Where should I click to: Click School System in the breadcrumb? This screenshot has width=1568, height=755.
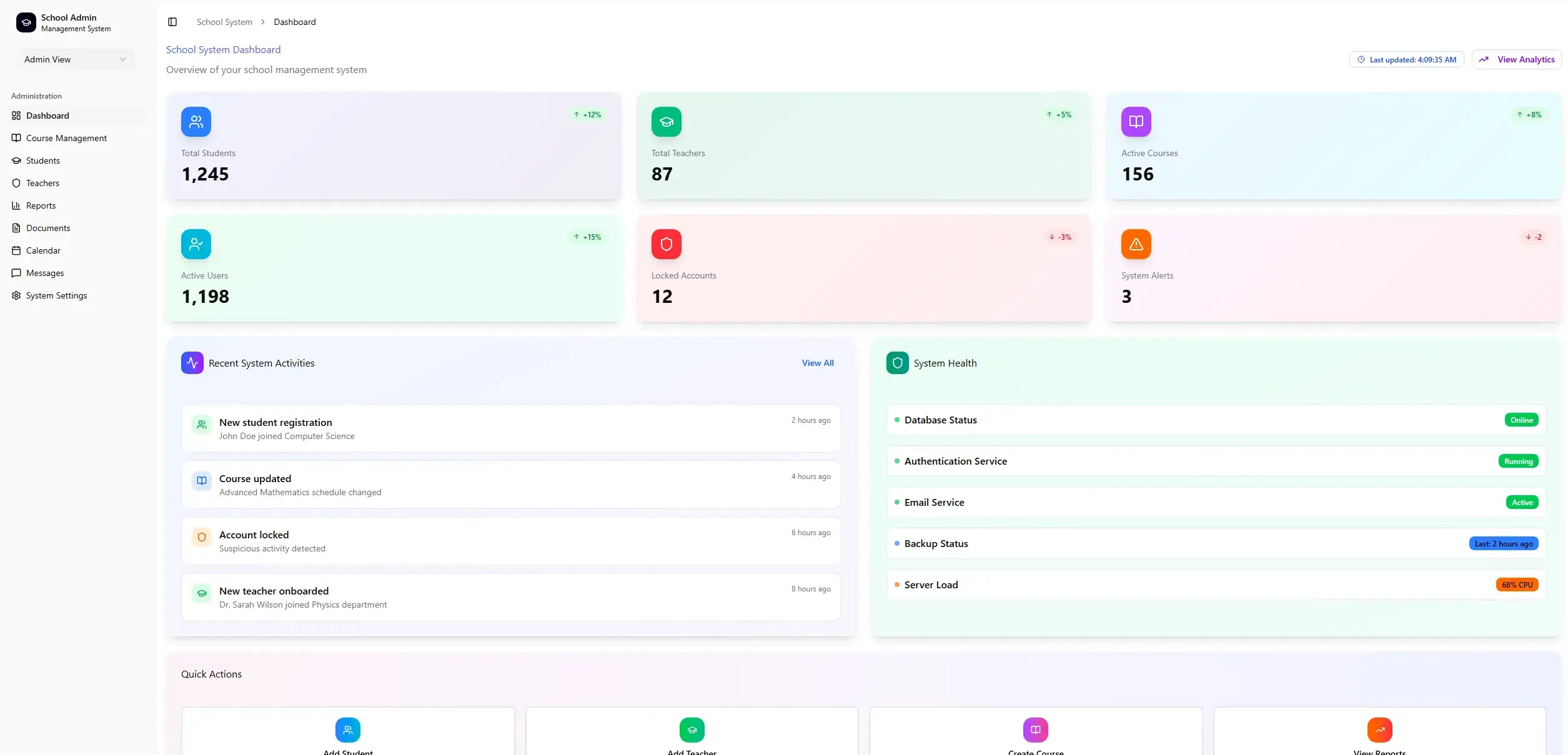pyautogui.click(x=224, y=22)
